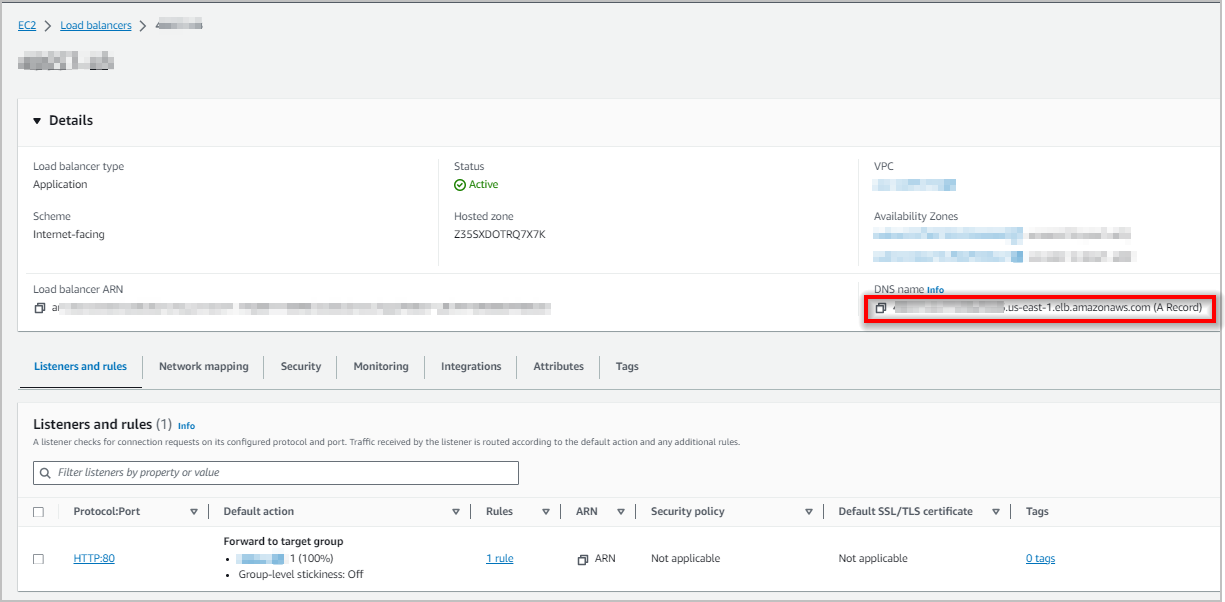Sort by Default SSL/TLS certificate column

click(x=996, y=512)
